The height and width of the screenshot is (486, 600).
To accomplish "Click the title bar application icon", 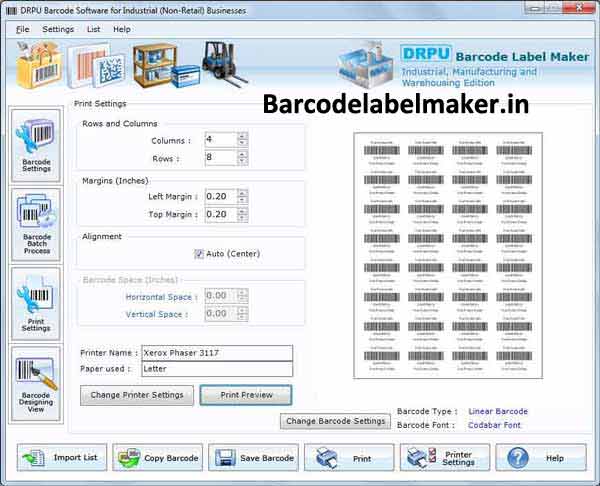I will (x=12, y=11).
